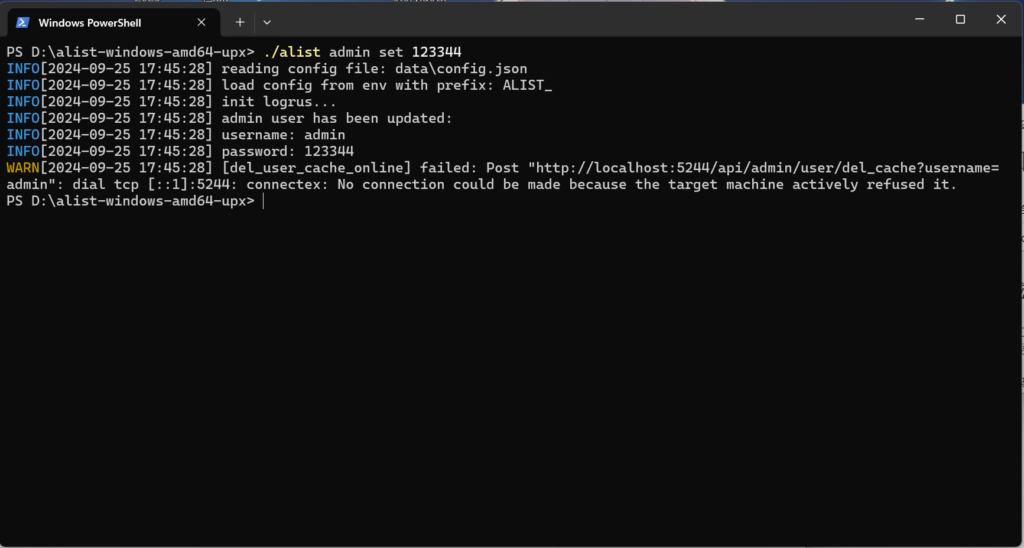
Task: Click the empty title bar area
Action: [588, 21]
